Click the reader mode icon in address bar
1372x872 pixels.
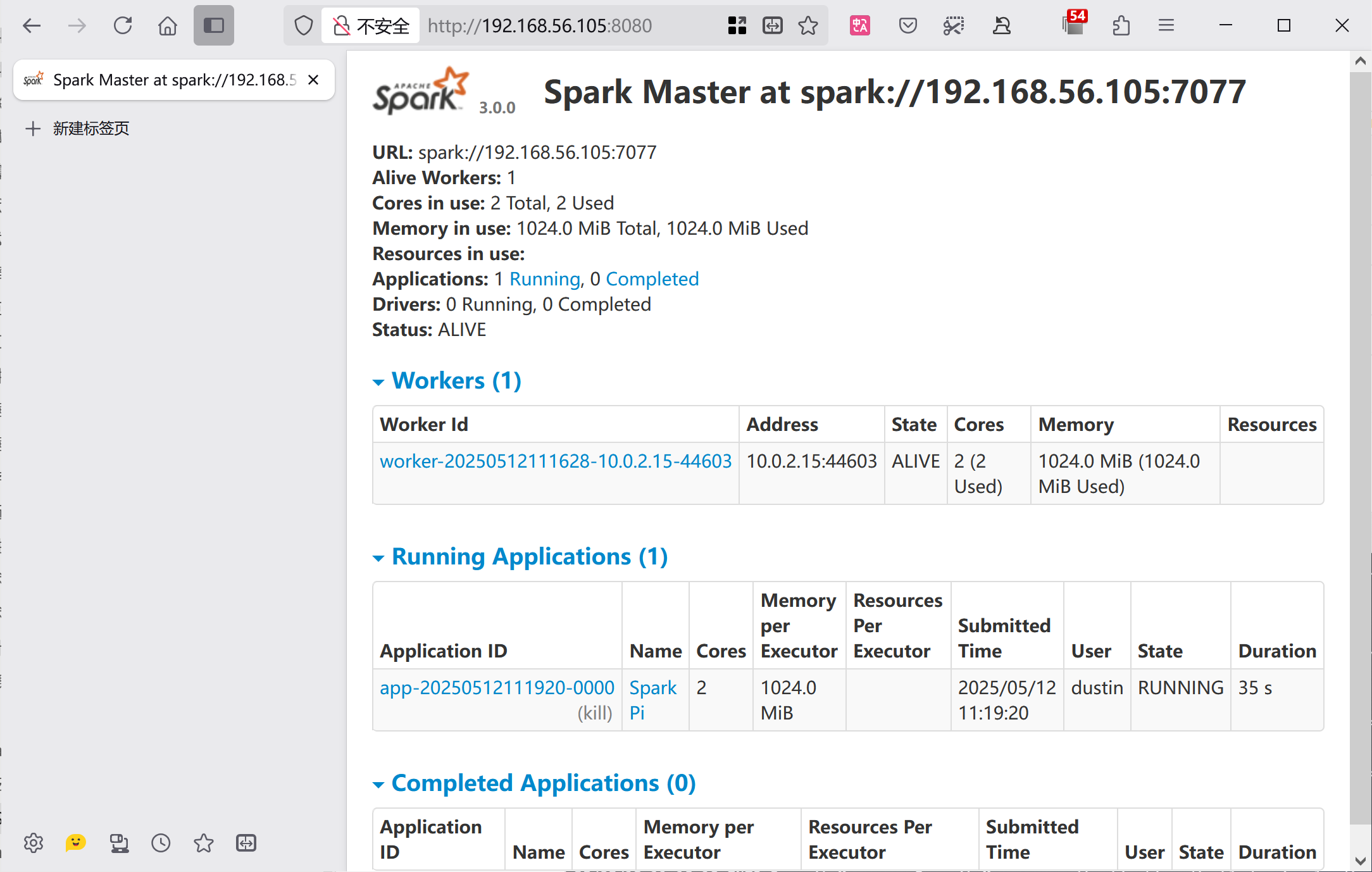click(773, 26)
